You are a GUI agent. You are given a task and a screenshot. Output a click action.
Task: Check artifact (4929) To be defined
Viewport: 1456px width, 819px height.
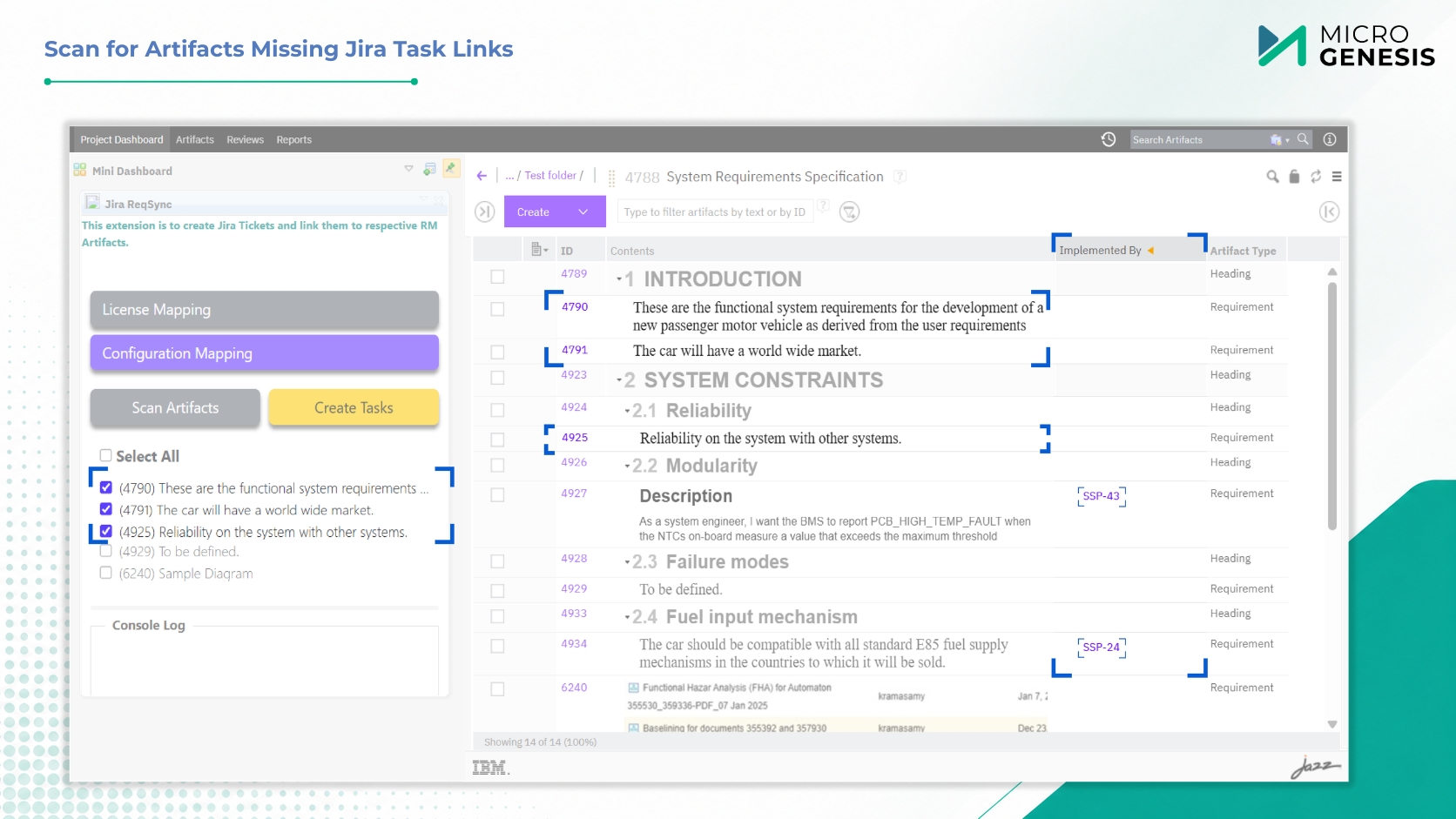pos(106,551)
